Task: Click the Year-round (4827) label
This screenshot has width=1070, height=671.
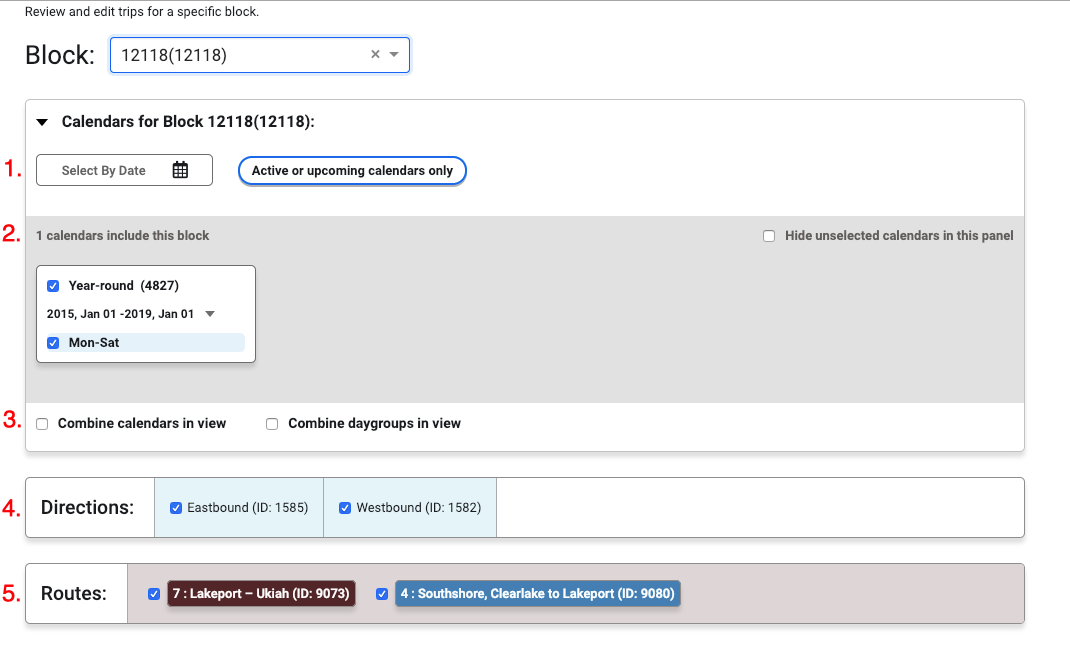Action: [x=124, y=285]
